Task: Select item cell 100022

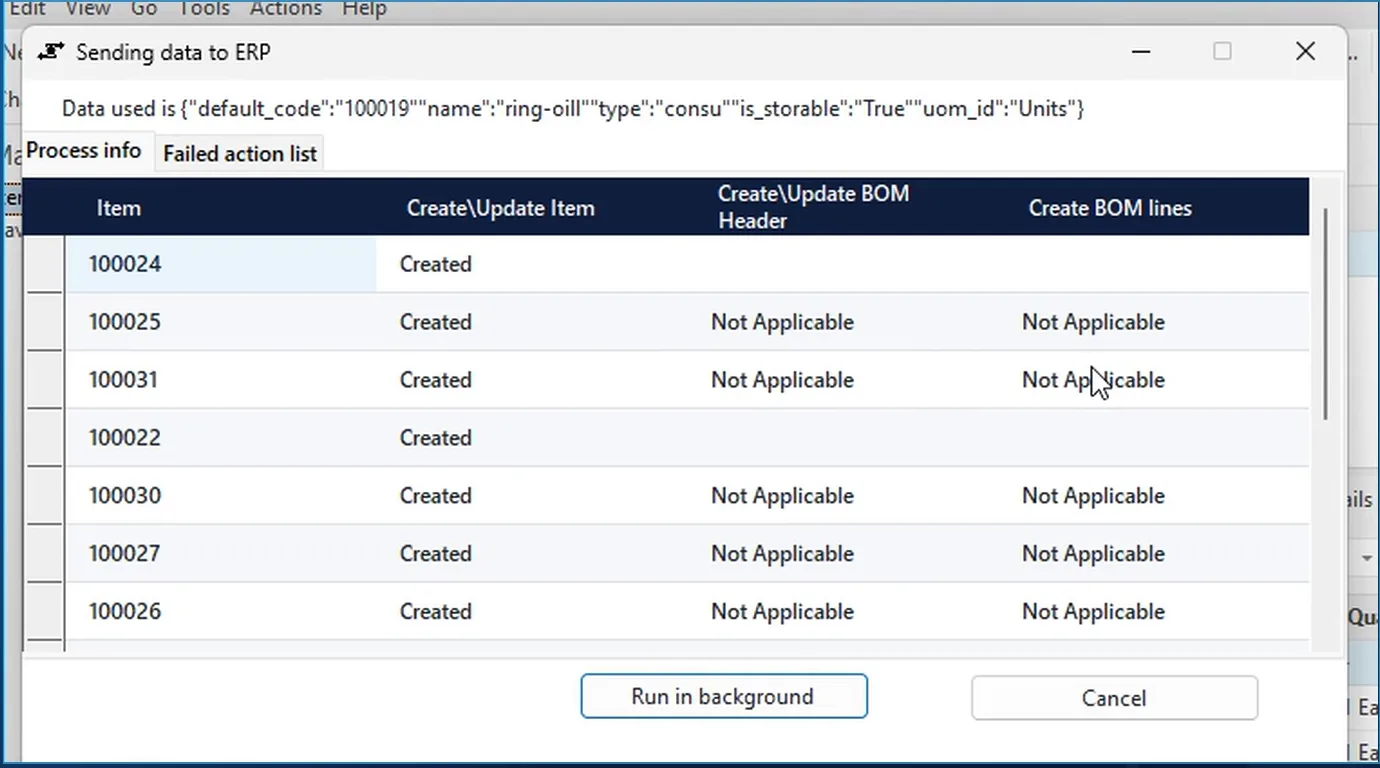Action: tap(221, 438)
